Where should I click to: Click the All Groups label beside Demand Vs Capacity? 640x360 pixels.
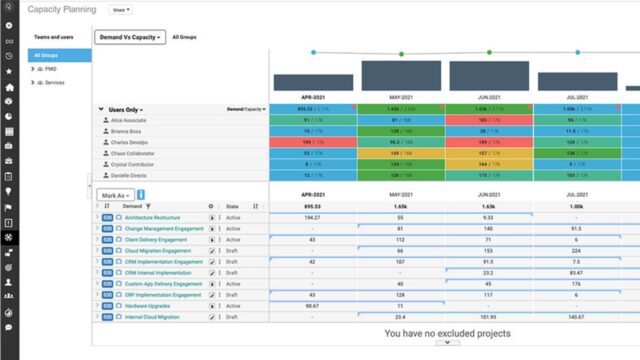pyautogui.click(x=184, y=37)
